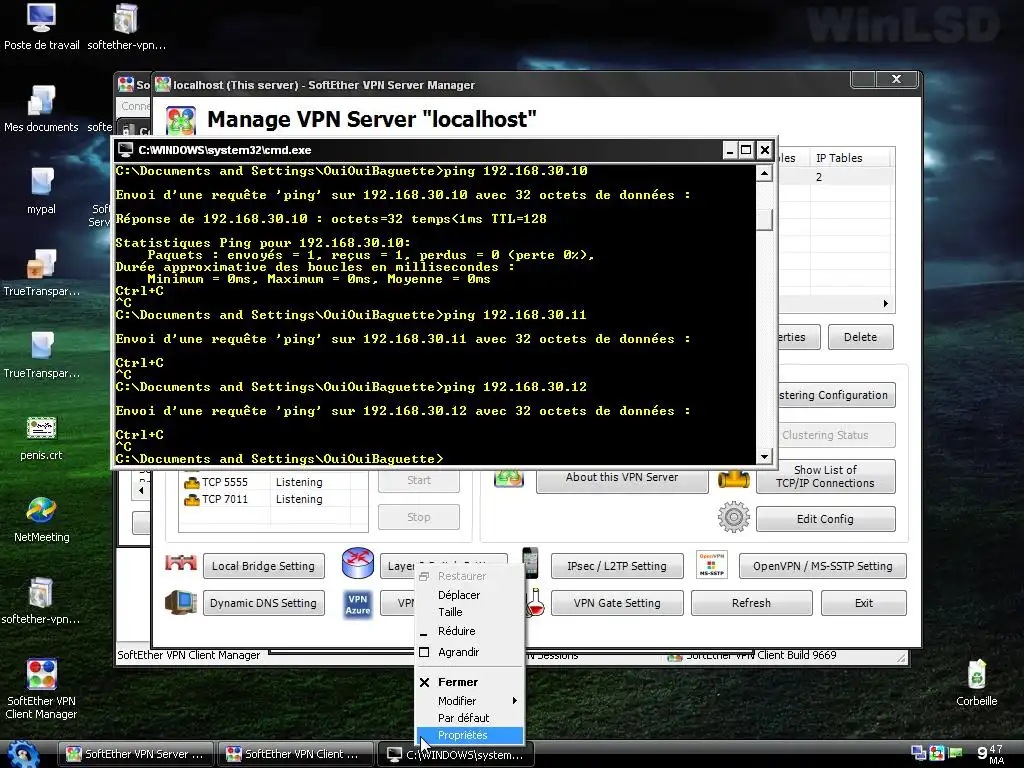The image size is (1024, 768).
Task: Click the Start menu button on taskbar
Action: click(x=23, y=754)
